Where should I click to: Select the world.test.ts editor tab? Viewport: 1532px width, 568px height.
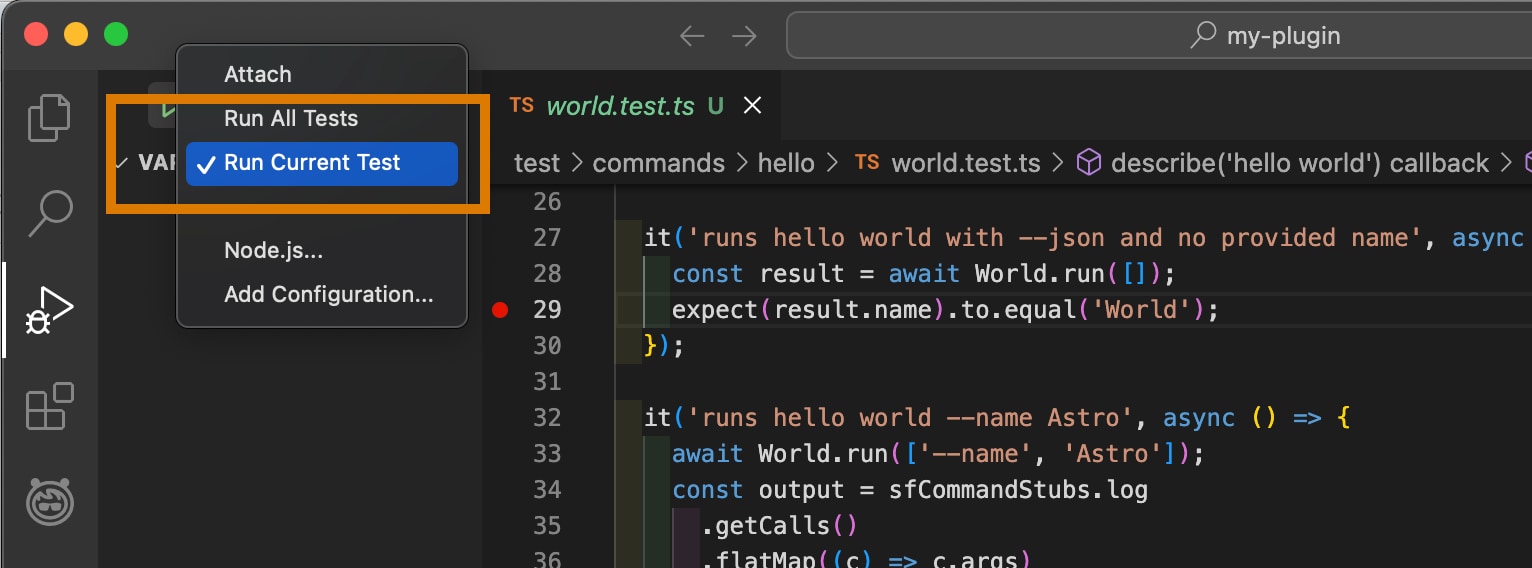click(x=636, y=106)
